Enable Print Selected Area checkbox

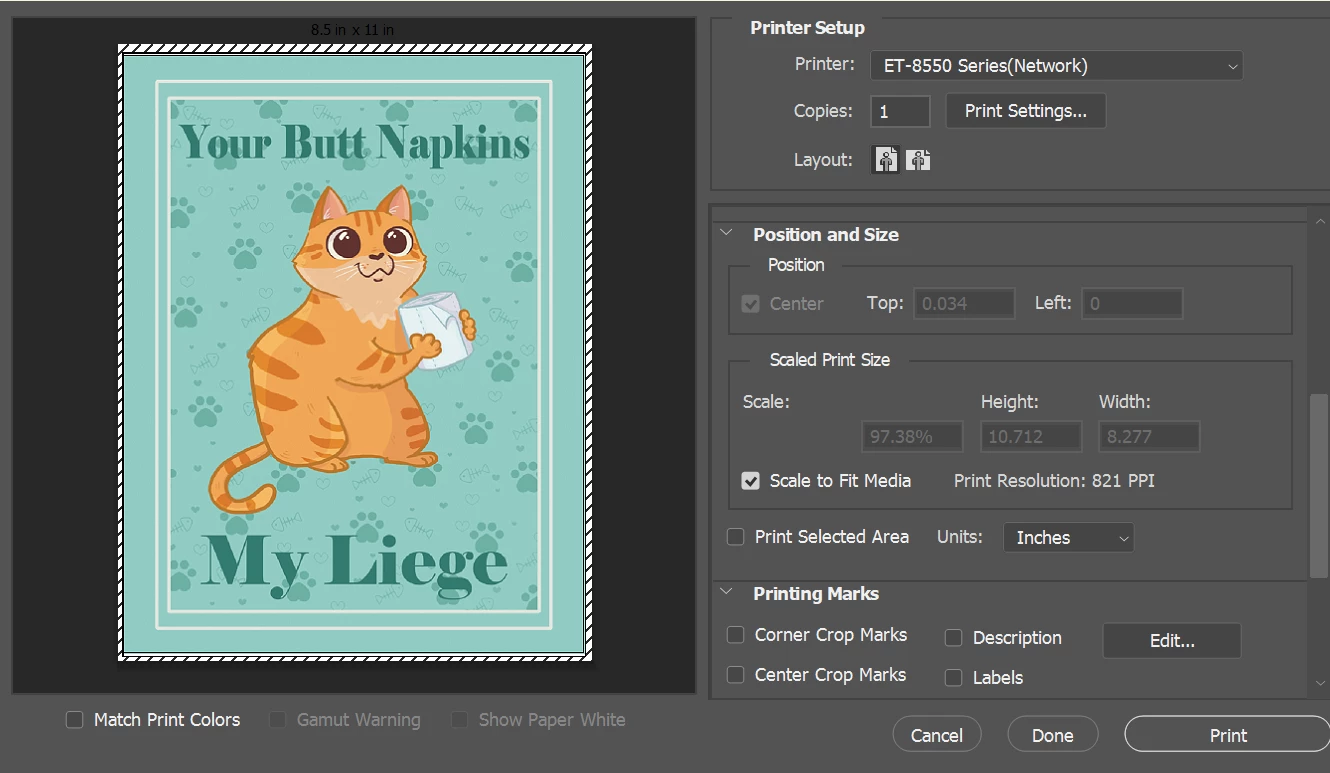coord(736,537)
